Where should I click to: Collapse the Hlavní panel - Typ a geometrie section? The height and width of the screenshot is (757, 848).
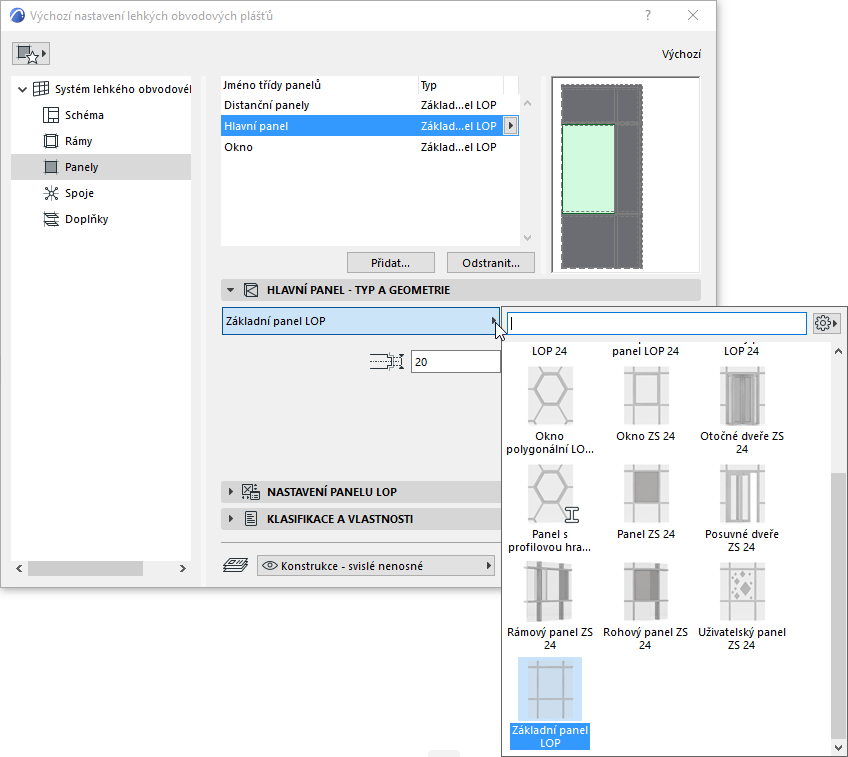(x=230, y=290)
